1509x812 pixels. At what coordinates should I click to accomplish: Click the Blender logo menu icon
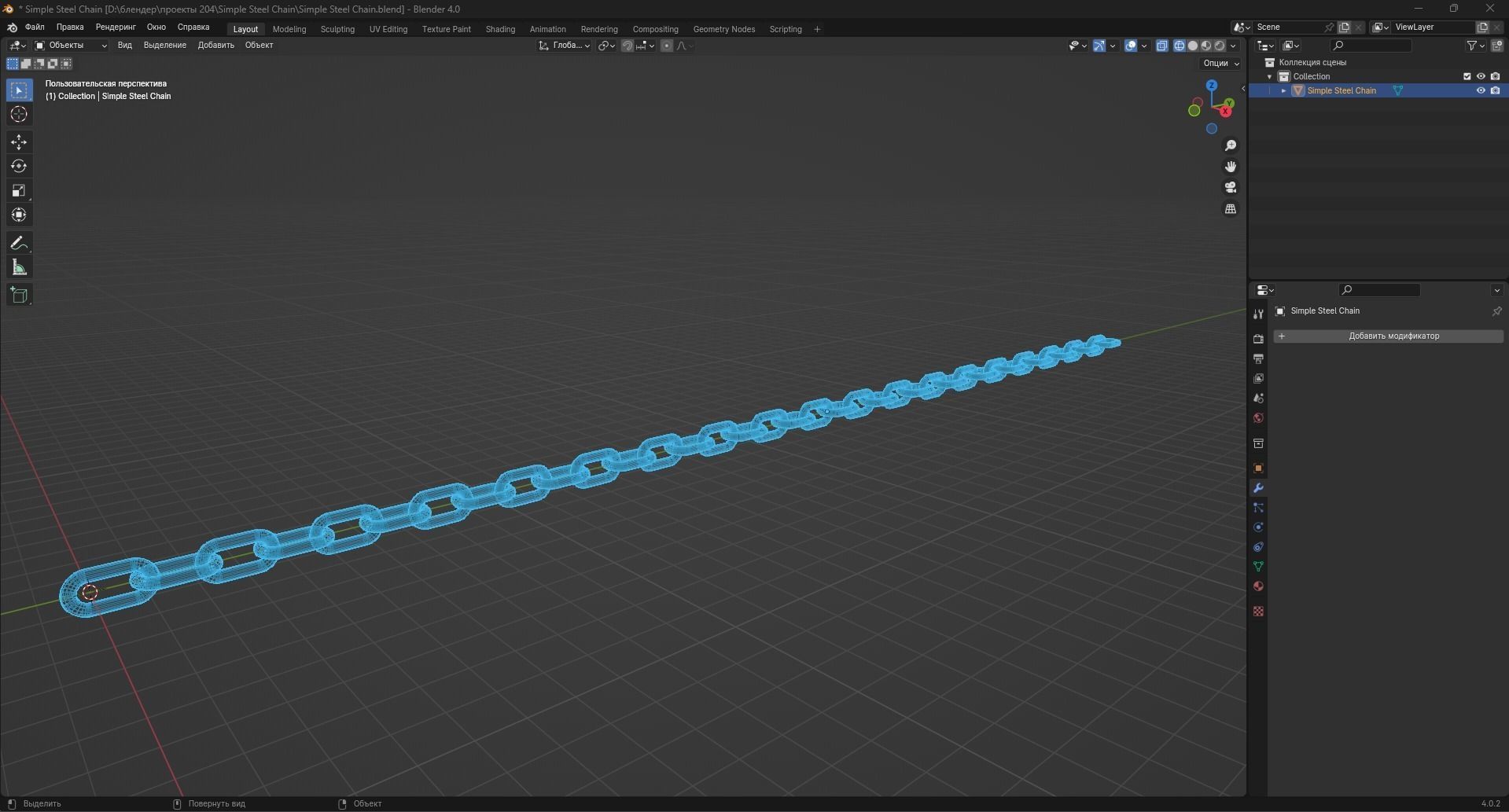click(12, 28)
